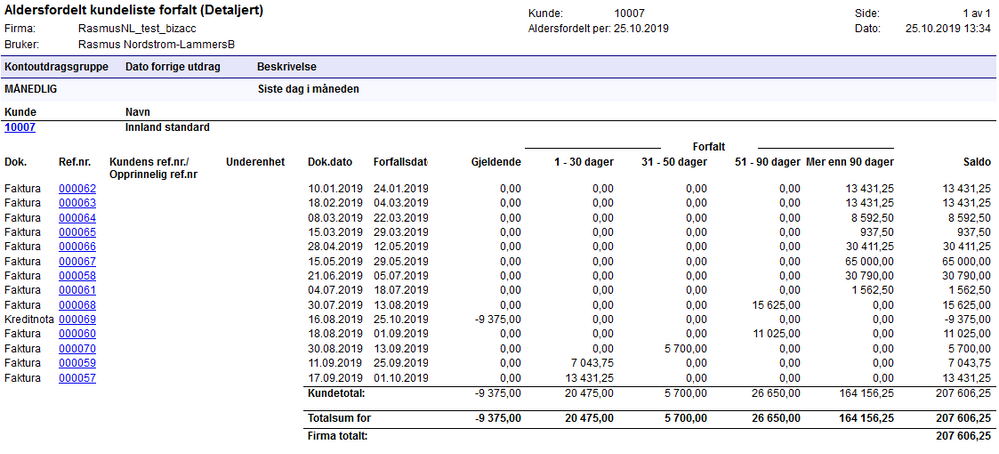Select the 'MÅNEDLIG' group value
The image size is (999, 454).
[x=31, y=89]
